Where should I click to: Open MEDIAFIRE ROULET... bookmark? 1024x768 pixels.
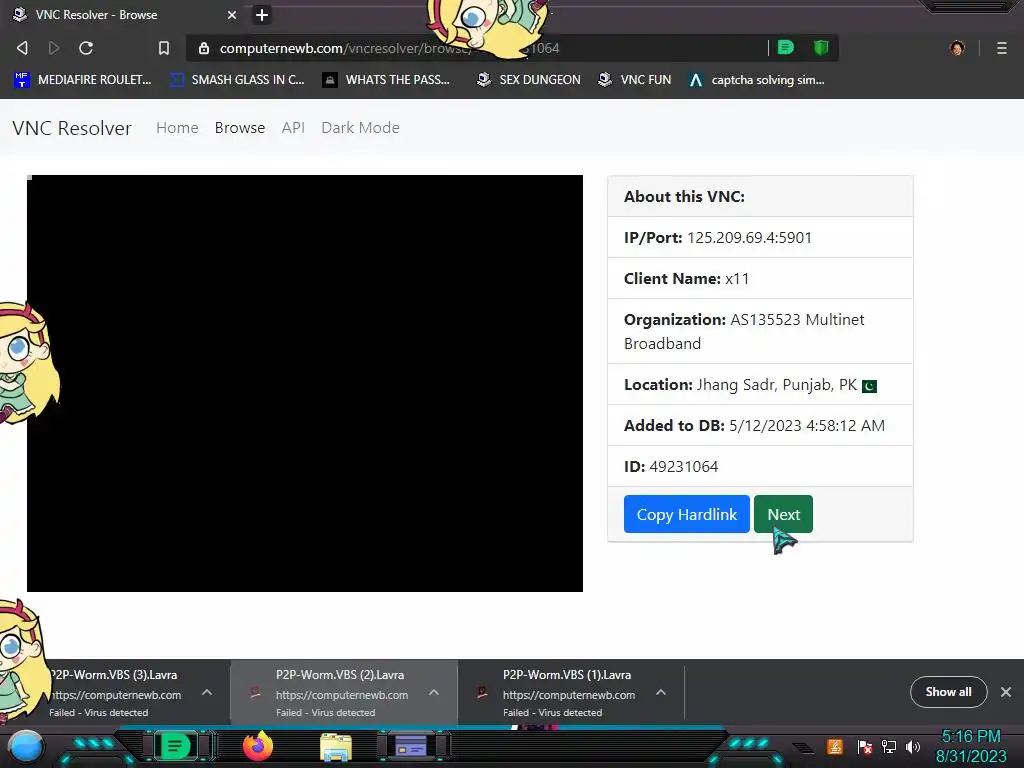(82, 80)
